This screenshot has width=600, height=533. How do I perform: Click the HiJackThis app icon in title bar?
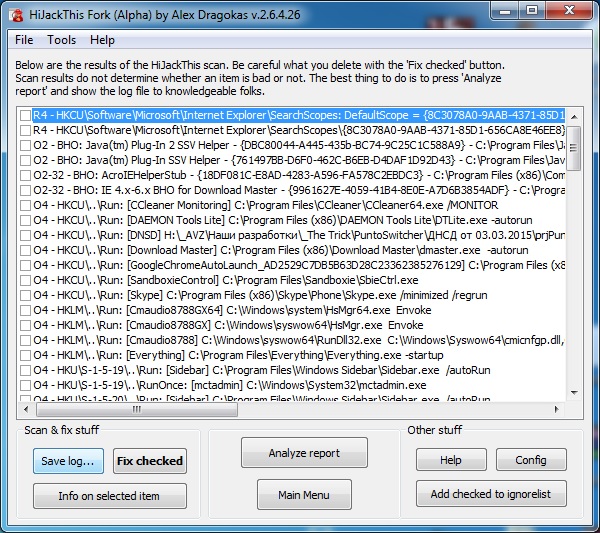tap(16, 15)
